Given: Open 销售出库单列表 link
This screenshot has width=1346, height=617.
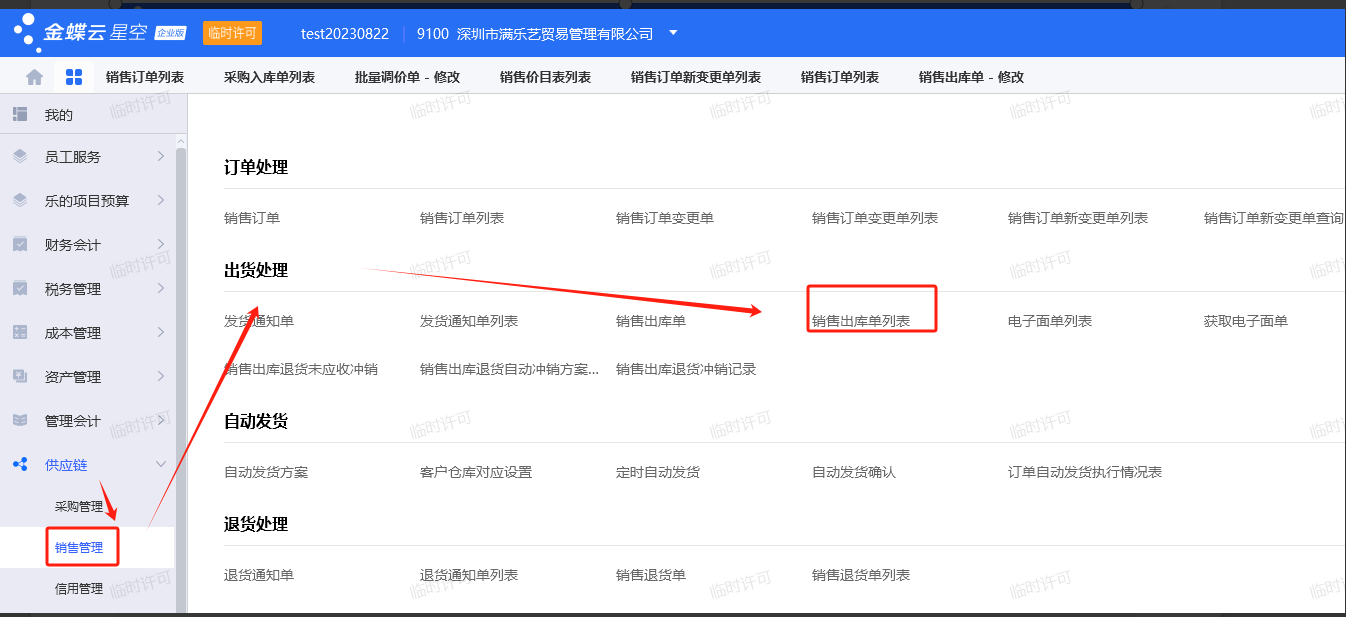Looking at the screenshot, I should pyautogui.click(x=861, y=321).
